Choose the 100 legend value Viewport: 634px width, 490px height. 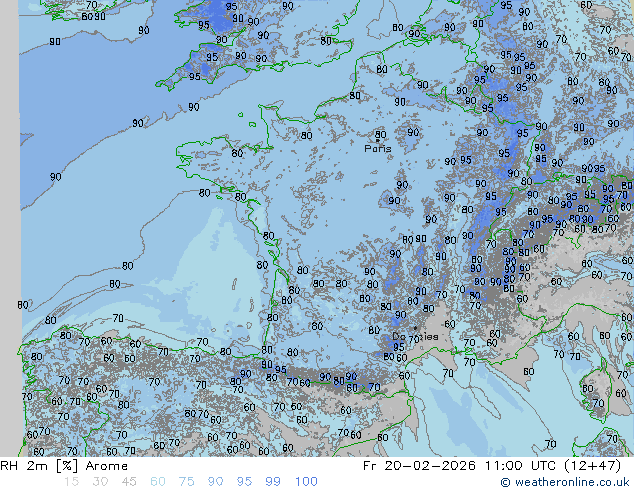point(306,482)
